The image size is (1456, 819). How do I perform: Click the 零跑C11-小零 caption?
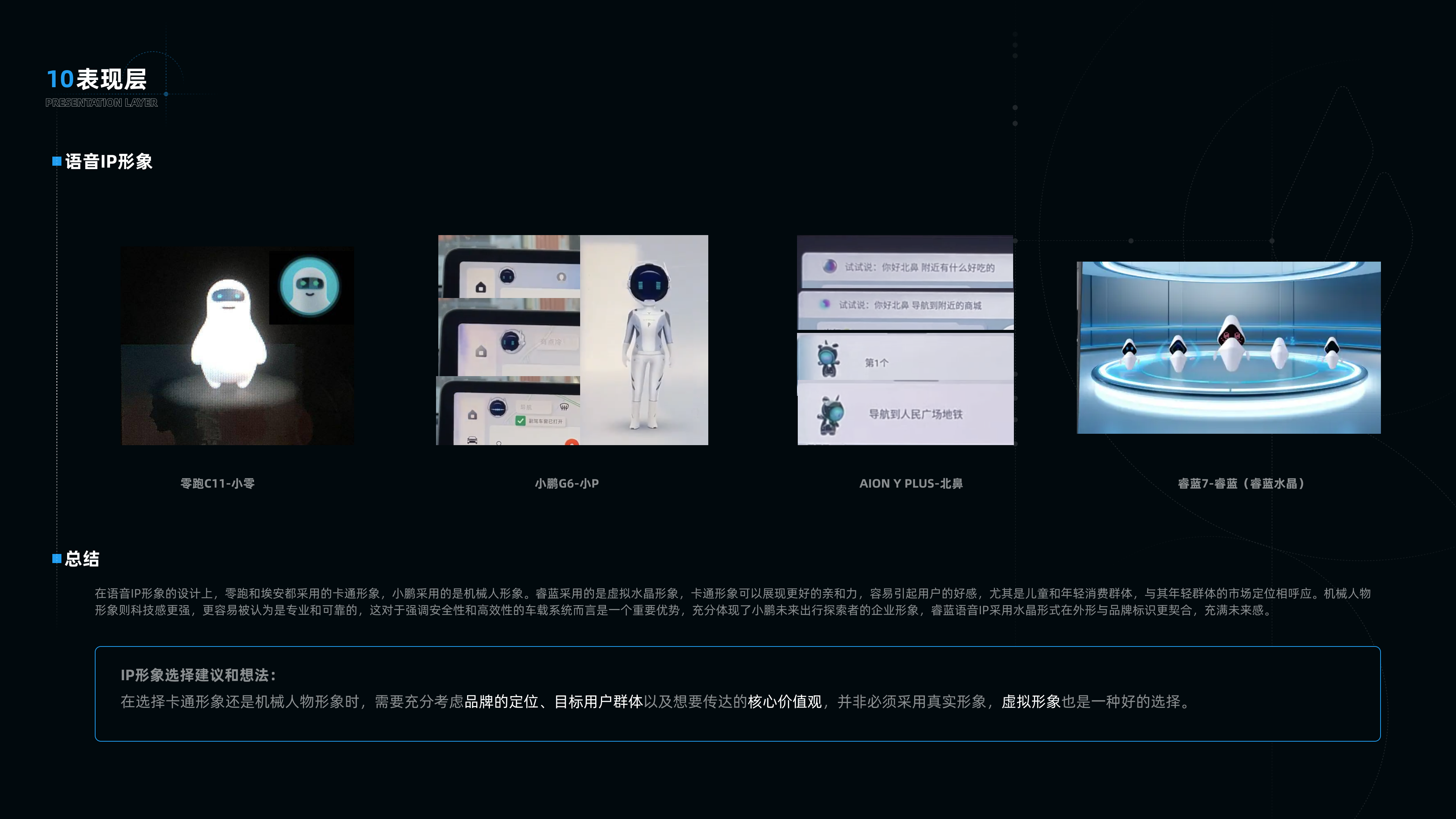point(218,483)
